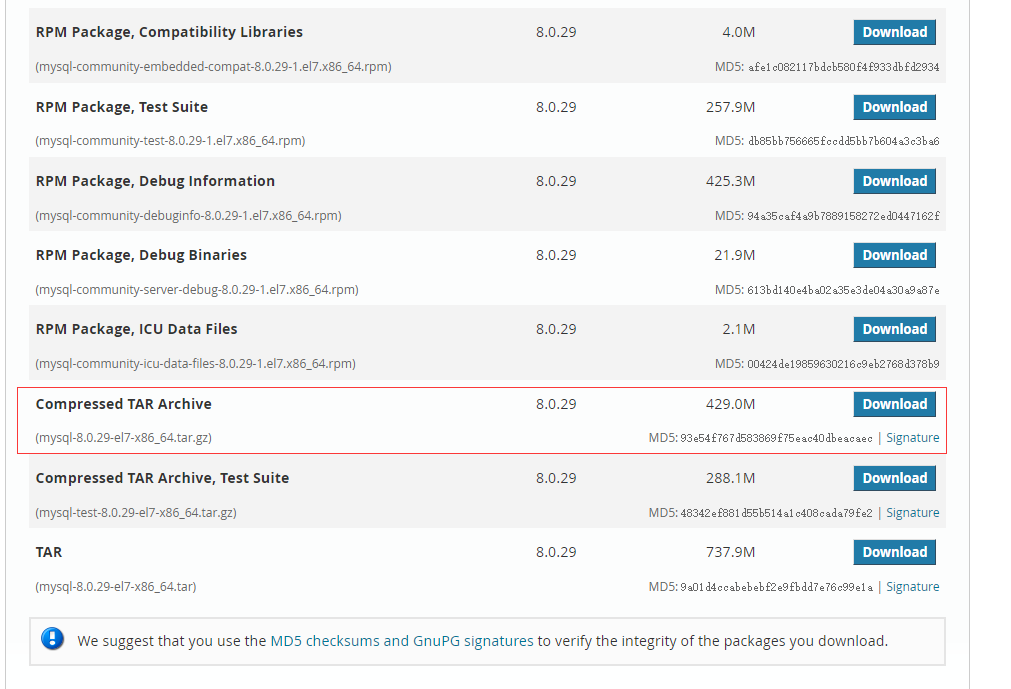Screen dimensions: 1011x689
Task: Click filename mysql-community-icu-data-files-8.0.29-1.el7.x86_64.rpm
Action: tap(195, 364)
